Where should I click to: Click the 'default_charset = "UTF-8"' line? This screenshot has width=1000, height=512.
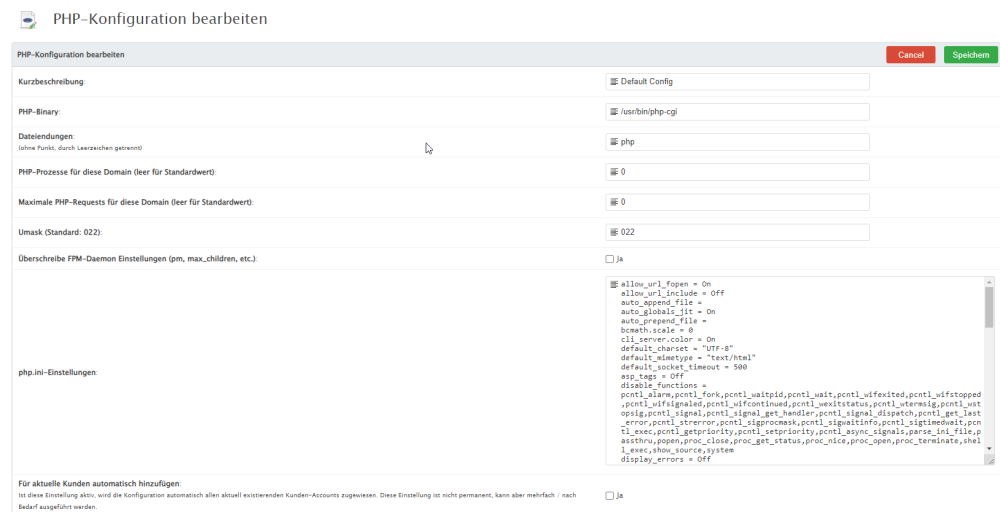point(677,349)
